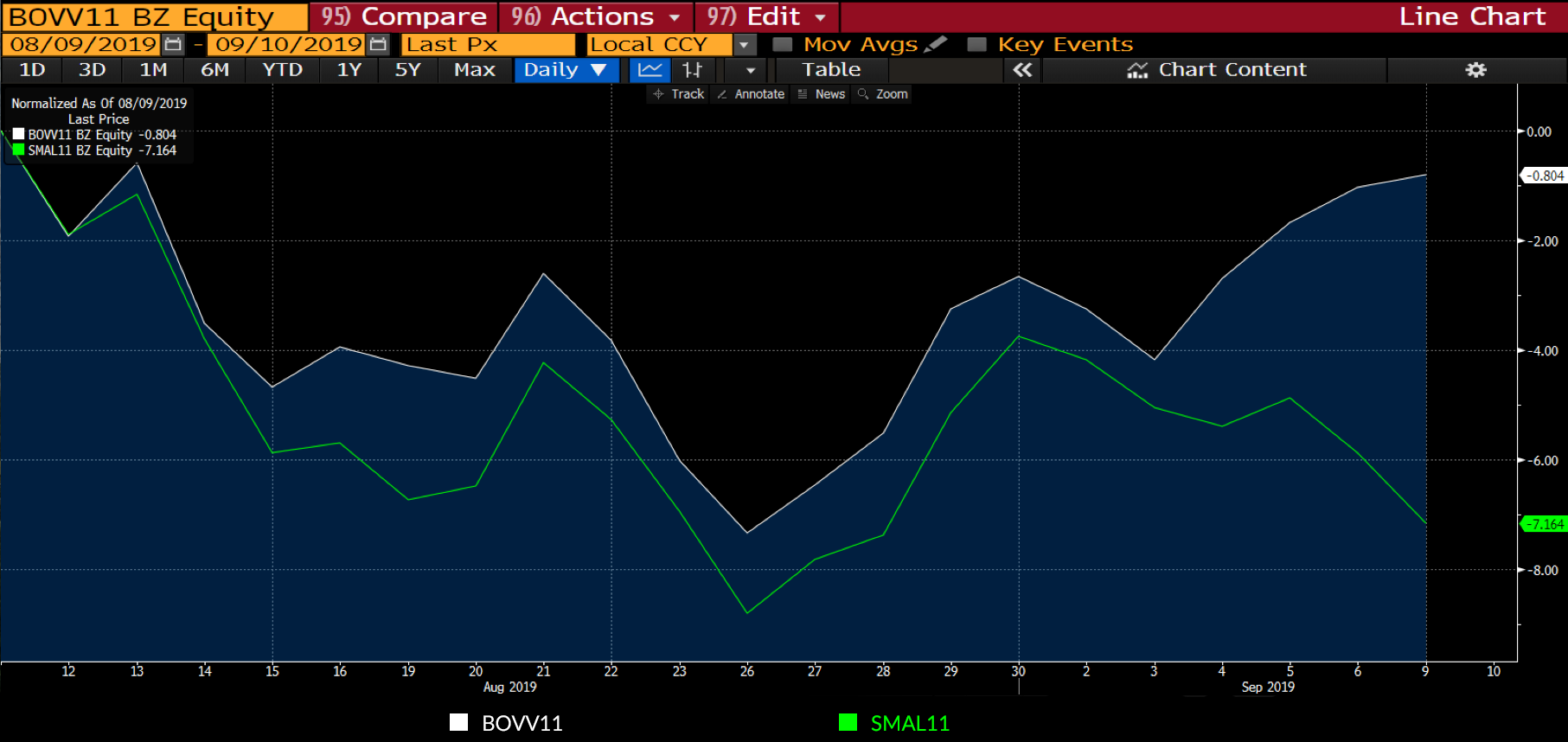Collapse the panel with double chevron
1568x742 pixels.
[x=1022, y=70]
